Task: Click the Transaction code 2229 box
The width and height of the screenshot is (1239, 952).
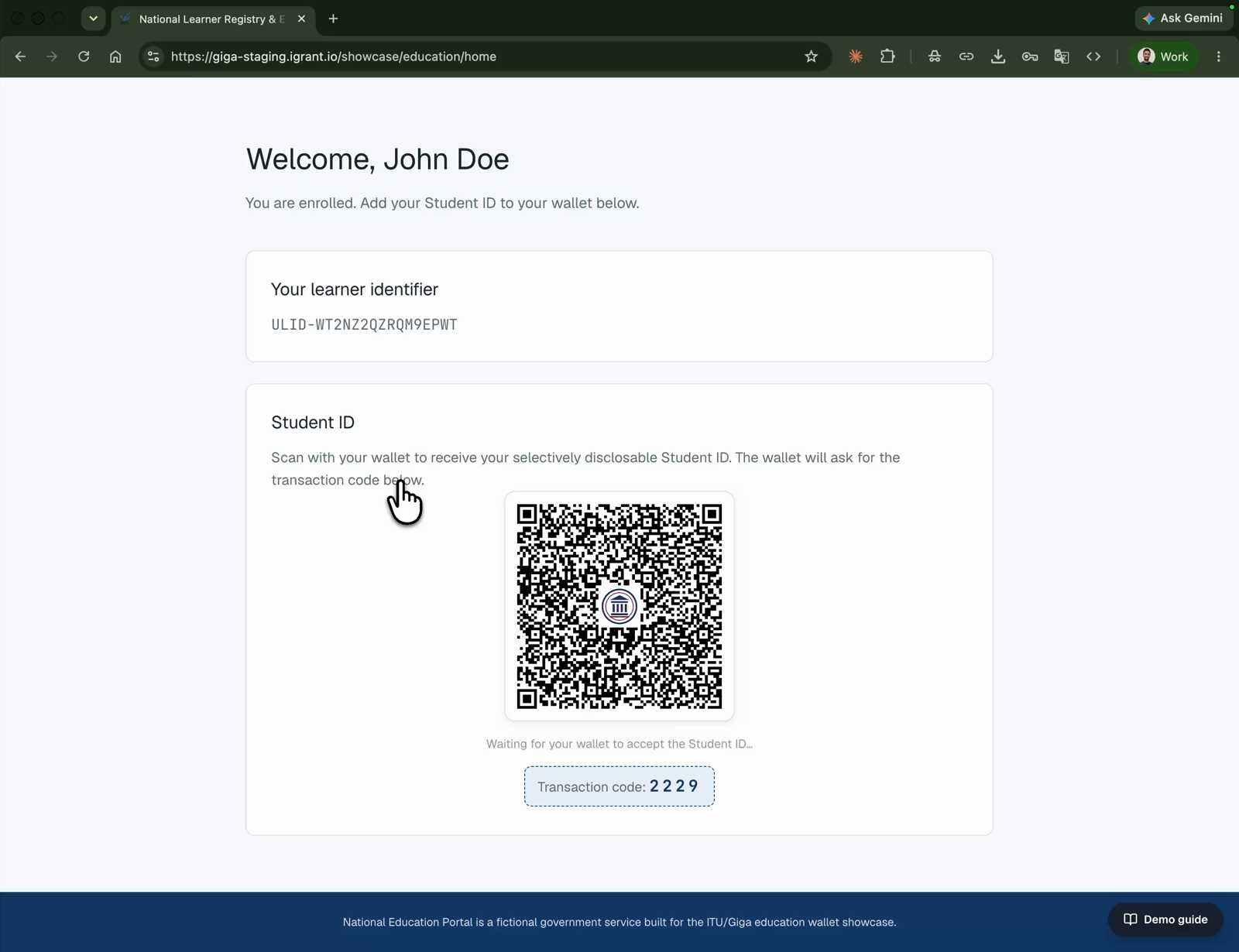Action: pyautogui.click(x=619, y=786)
